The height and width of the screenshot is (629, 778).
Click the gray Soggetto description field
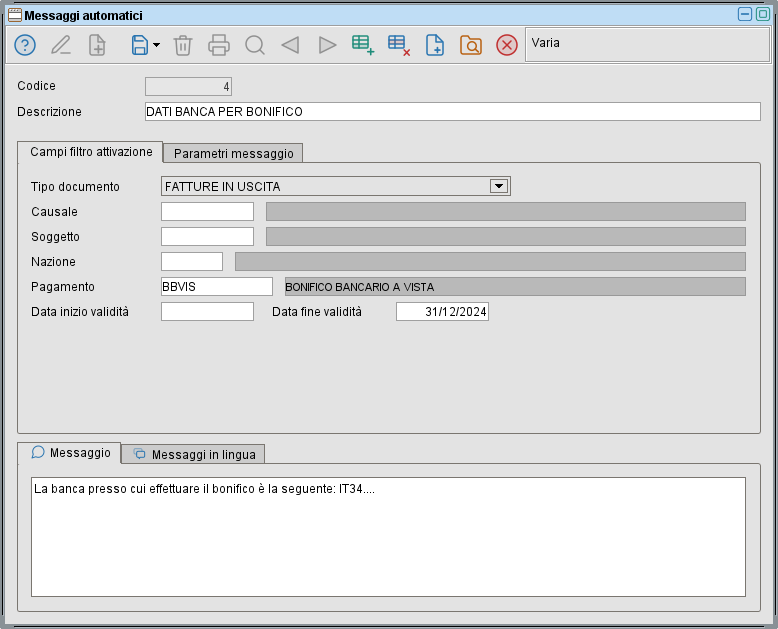(506, 237)
